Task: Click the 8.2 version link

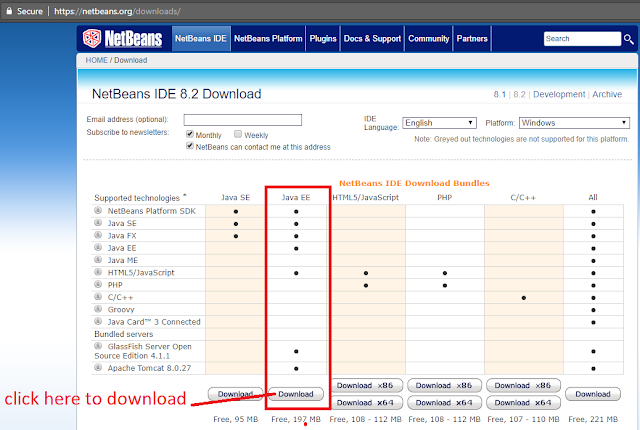Action: point(519,94)
